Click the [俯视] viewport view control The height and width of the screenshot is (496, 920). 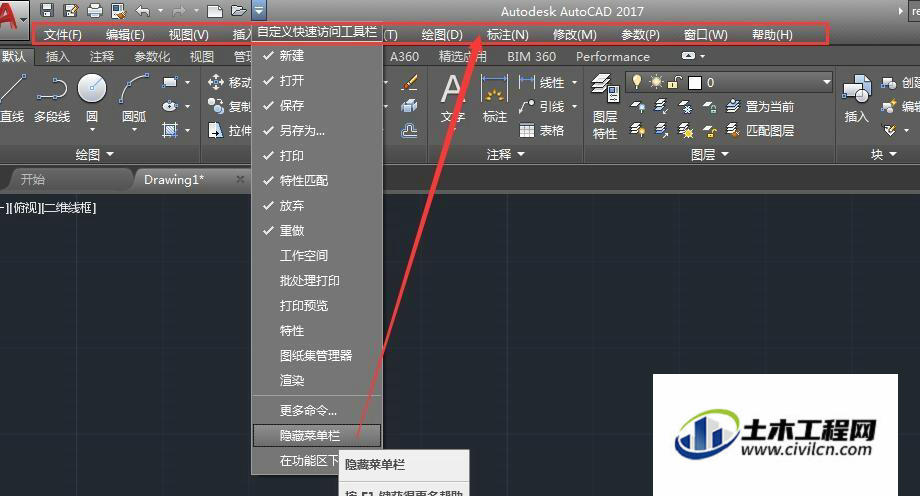(25, 208)
